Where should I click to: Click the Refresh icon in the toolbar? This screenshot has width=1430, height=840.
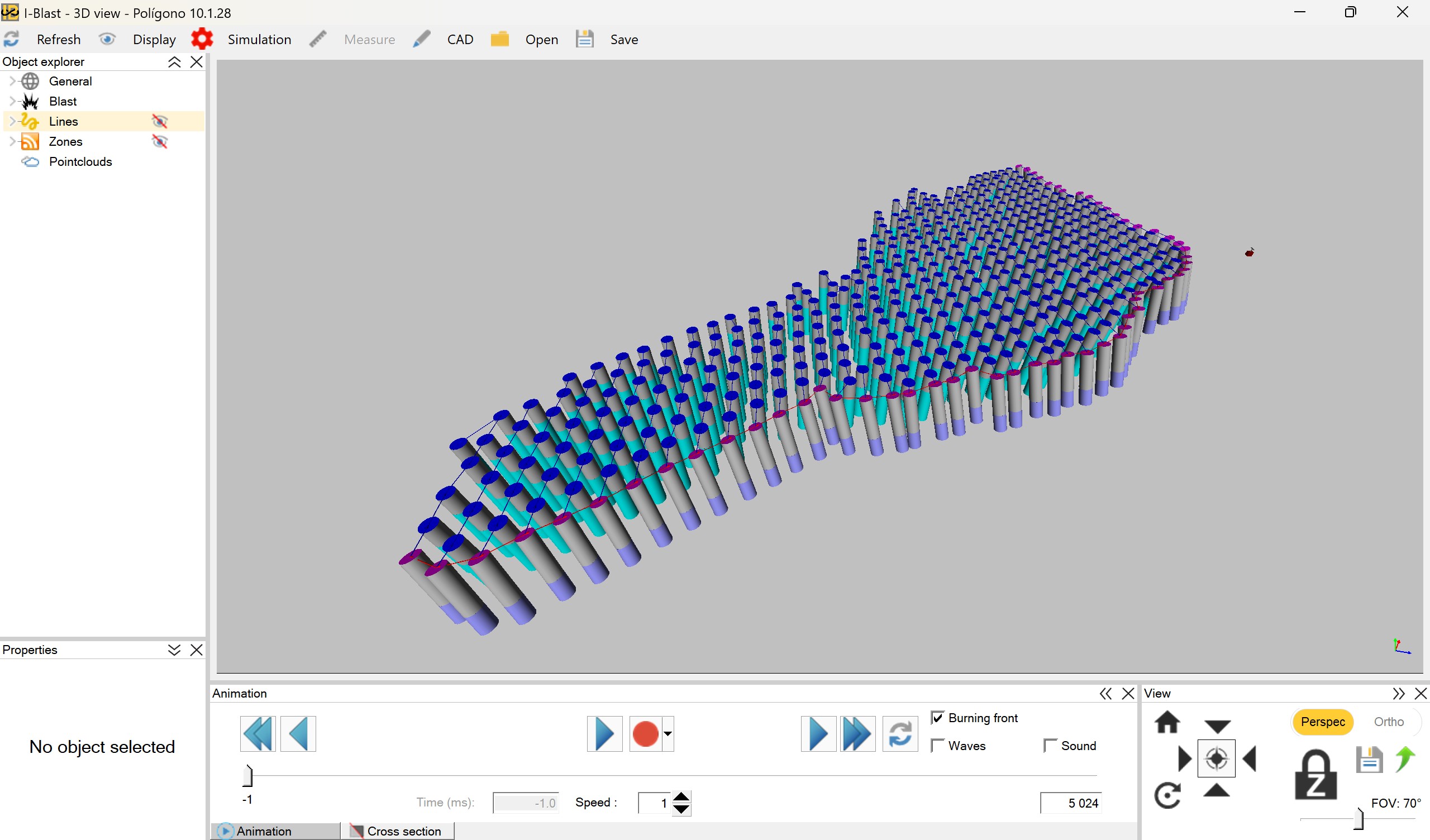coord(11,39)
